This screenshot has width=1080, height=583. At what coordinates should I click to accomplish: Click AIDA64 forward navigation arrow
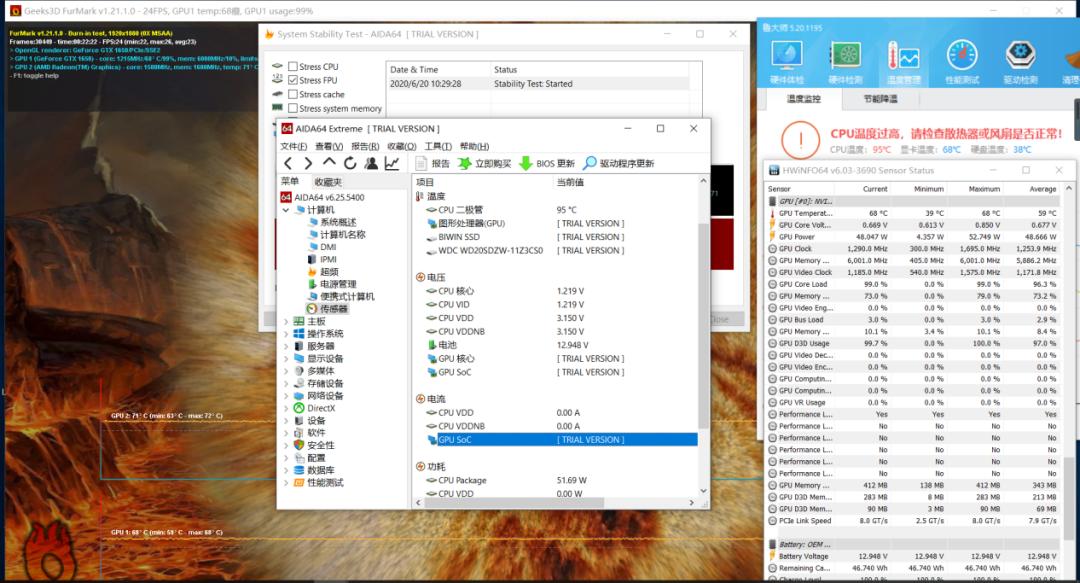[308, 163]
